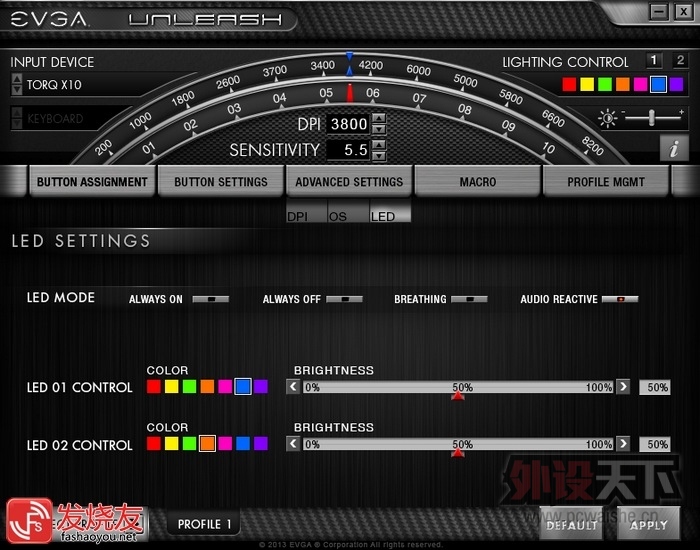Open the Button Assignment tab

coord(92,181)
